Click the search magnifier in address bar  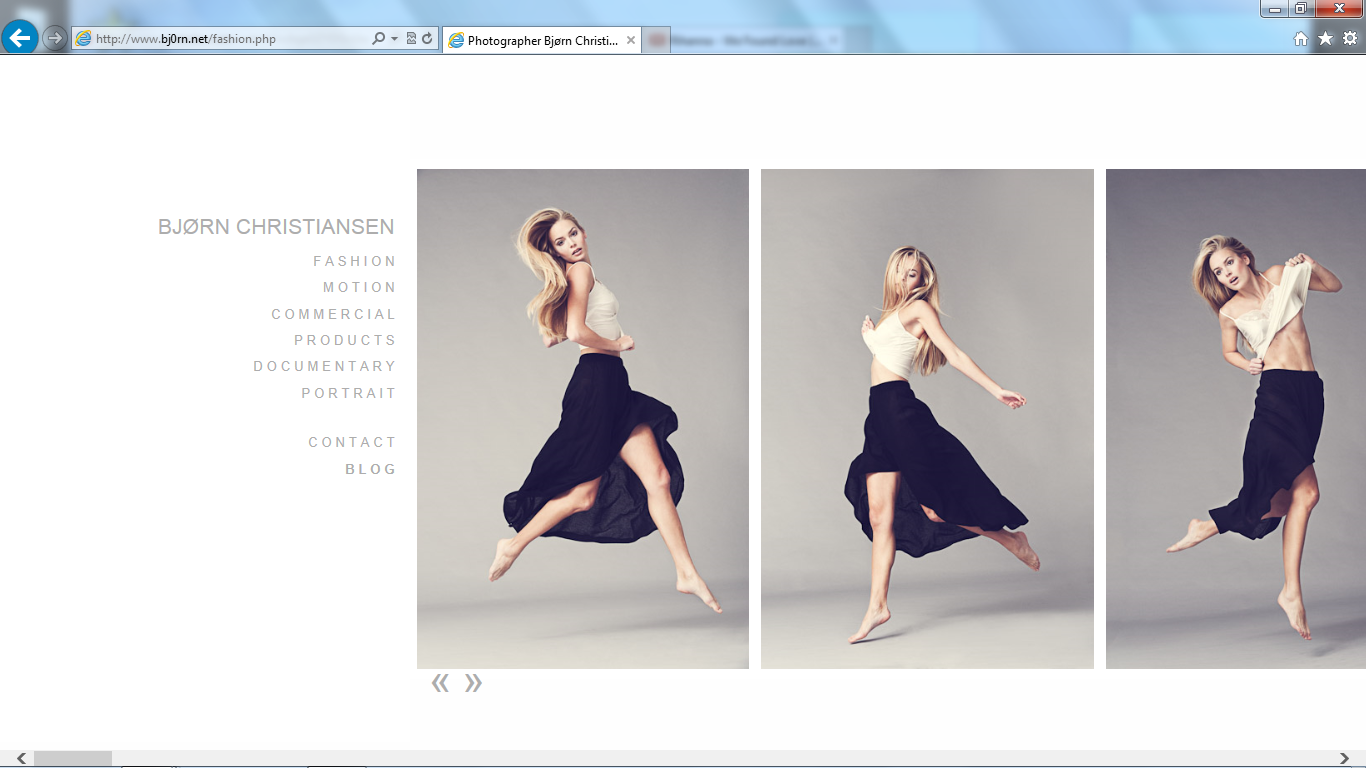(x=378, y=39)
